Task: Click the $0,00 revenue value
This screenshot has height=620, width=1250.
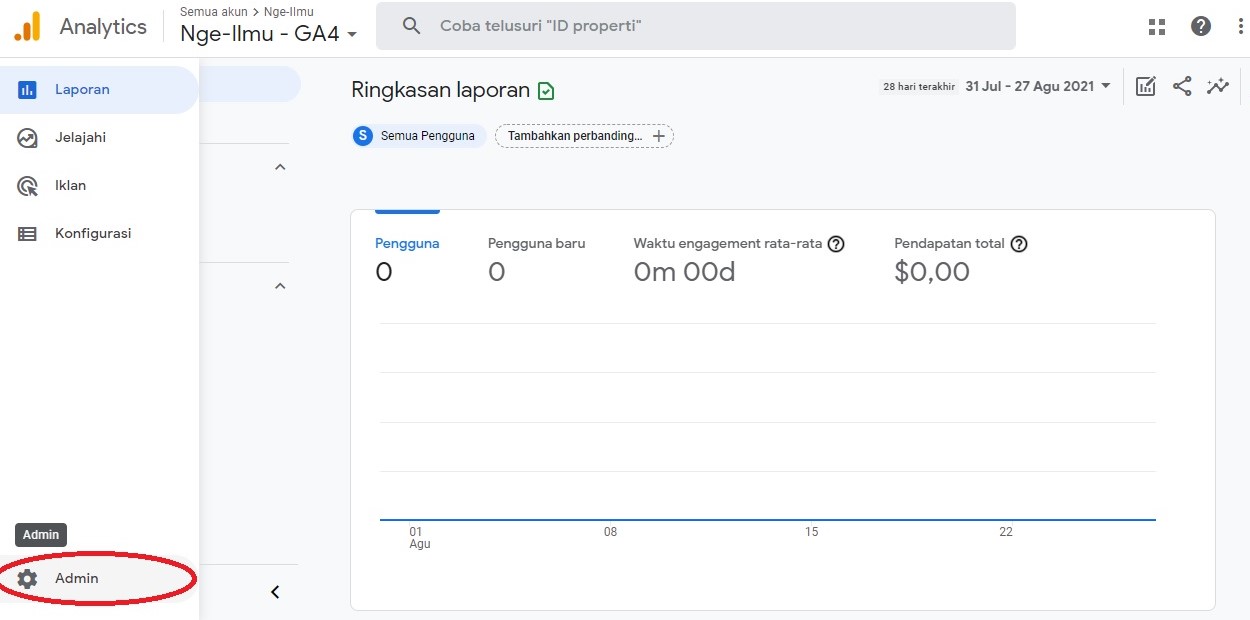Action: 932,272
